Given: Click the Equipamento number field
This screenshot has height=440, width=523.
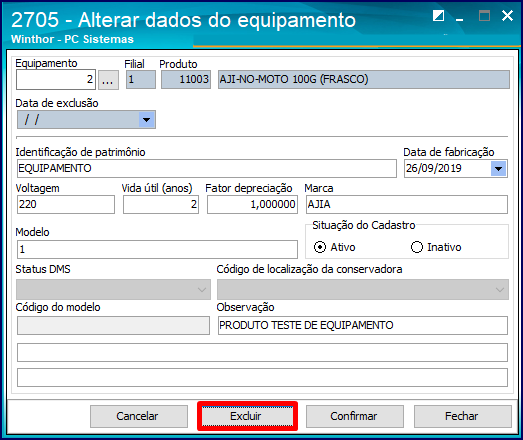Looking at the screenshot, I should point(56,79).
